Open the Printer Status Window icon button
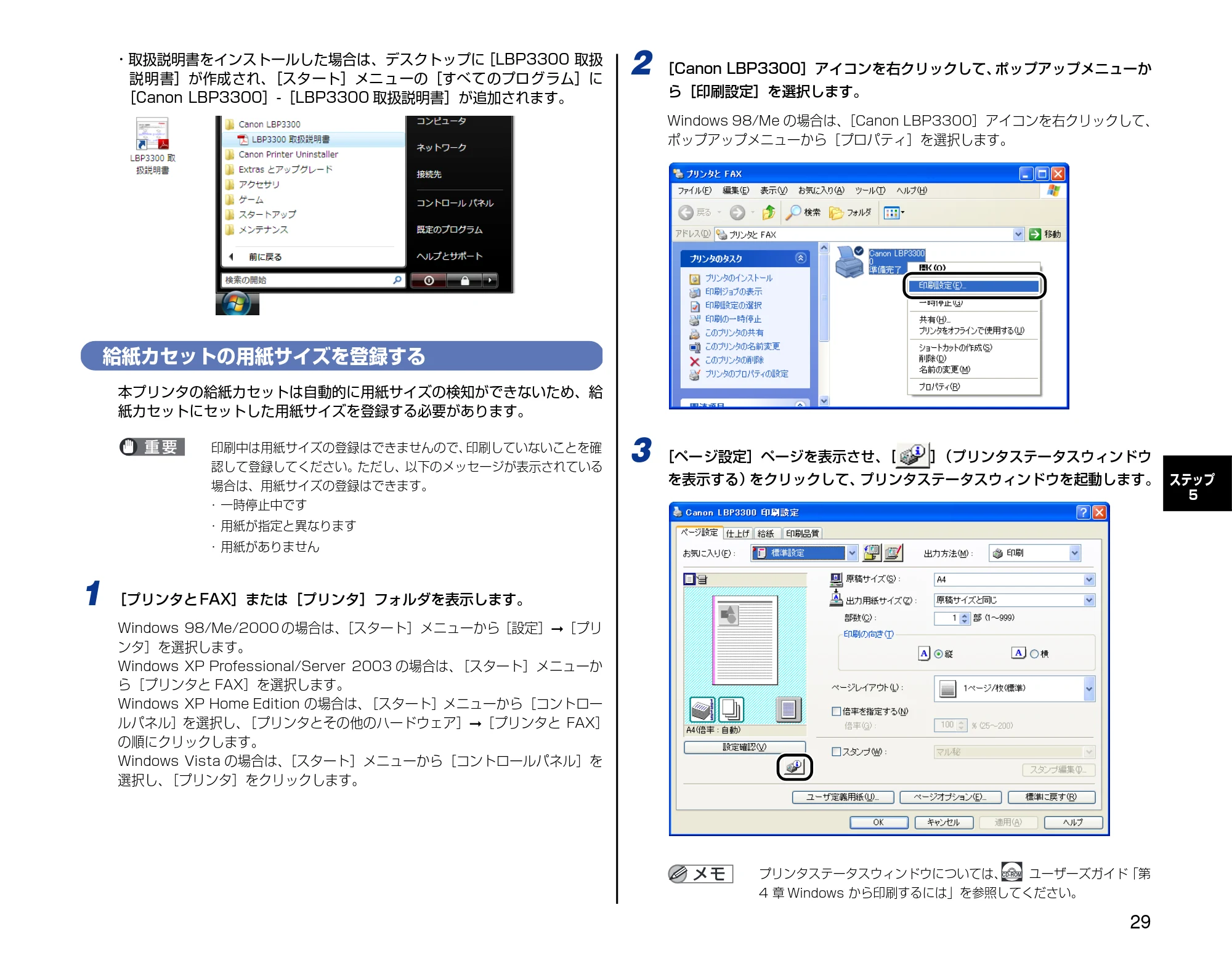This screenshot has width=1232, height=958. (795, 767)
